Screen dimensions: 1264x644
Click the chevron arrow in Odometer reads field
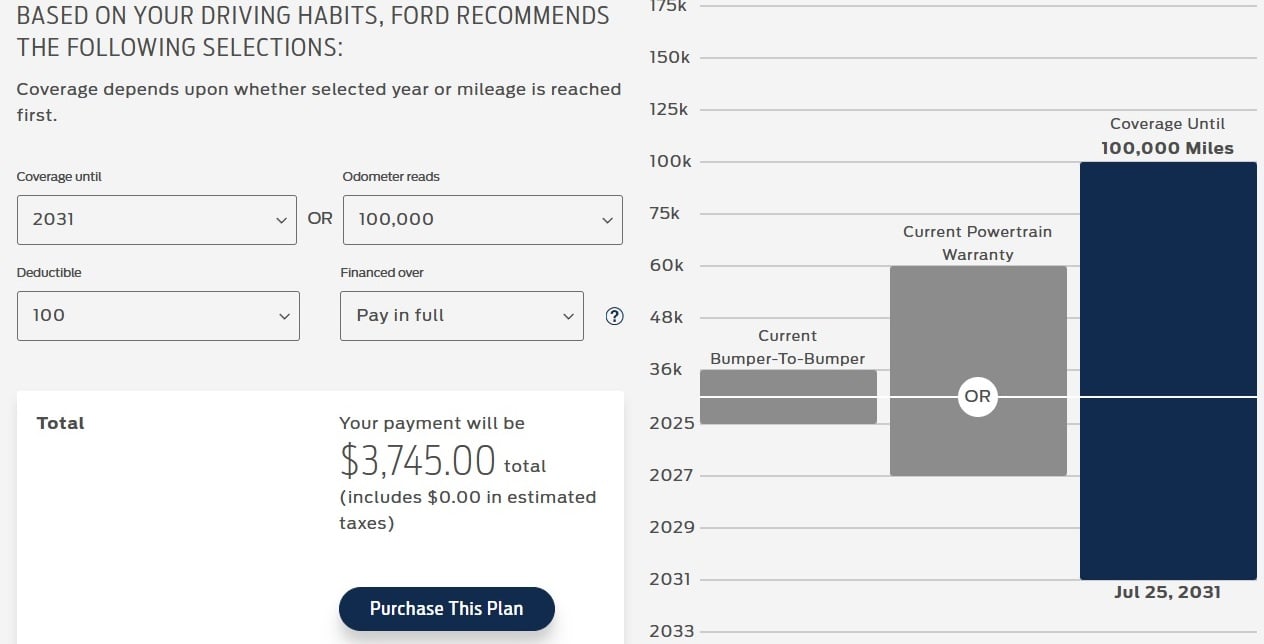point(607,221)
